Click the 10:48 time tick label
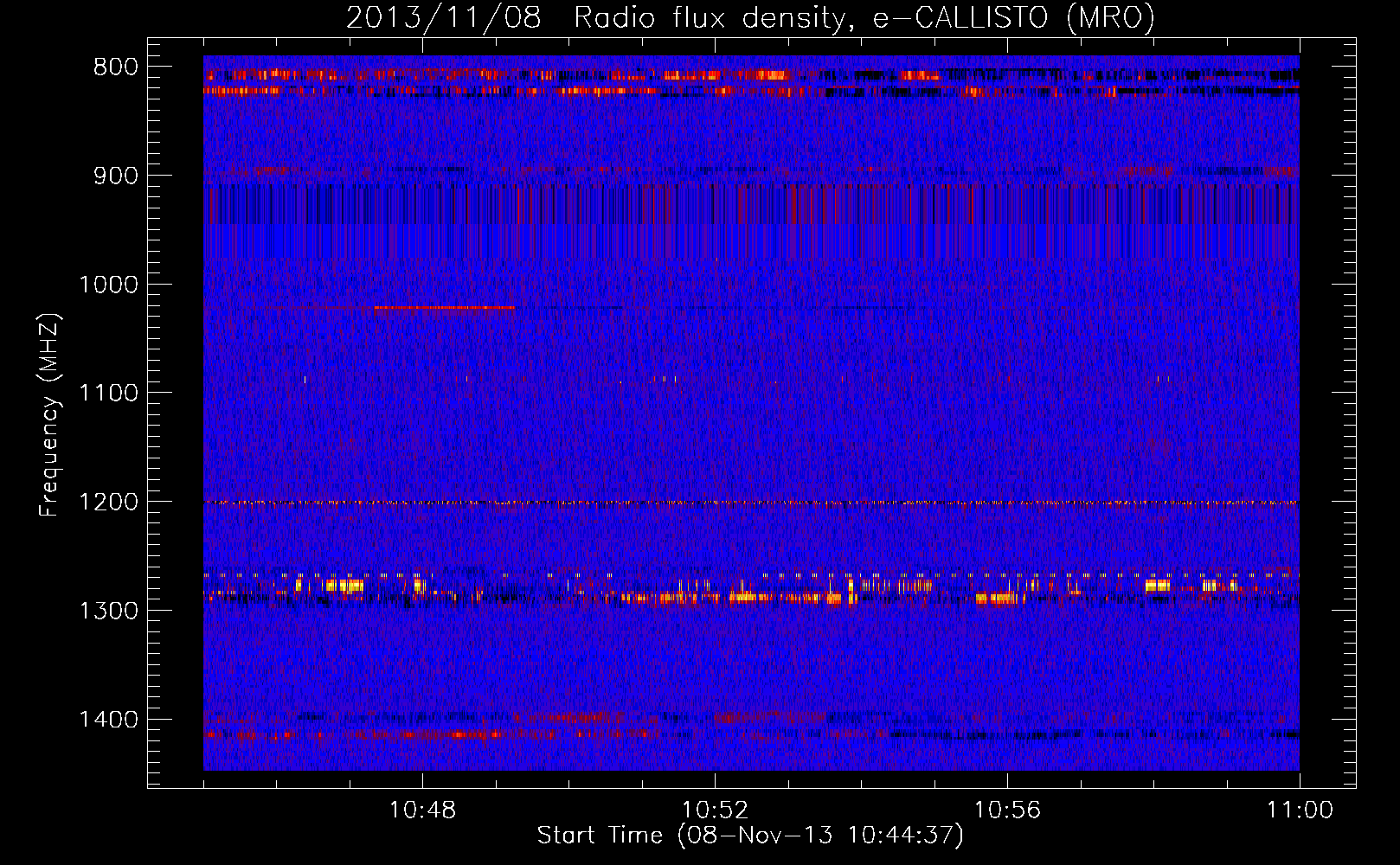The height and width of the screenshot is (865, 1400). tap(422, 811)
